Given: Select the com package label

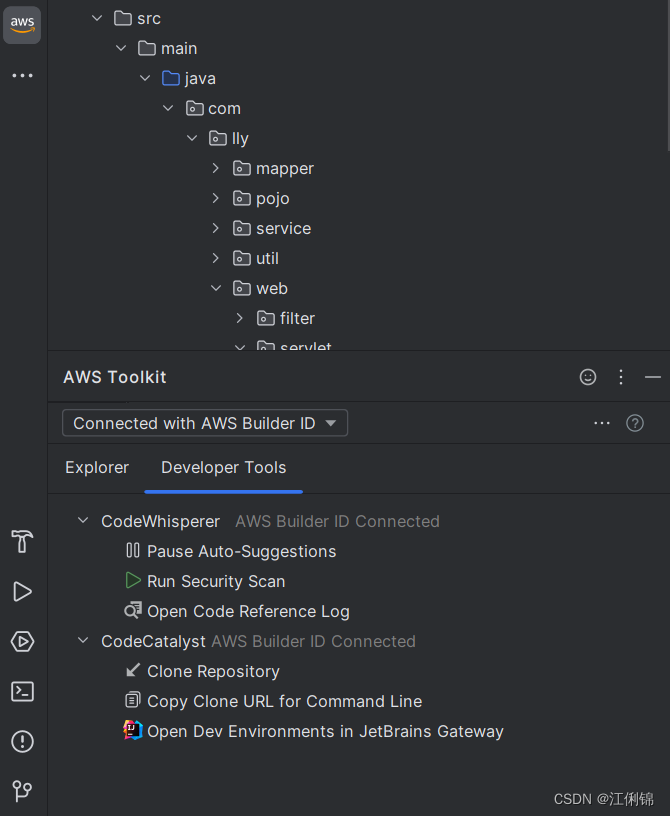Looking at the screenshot, I should point(224,109).
